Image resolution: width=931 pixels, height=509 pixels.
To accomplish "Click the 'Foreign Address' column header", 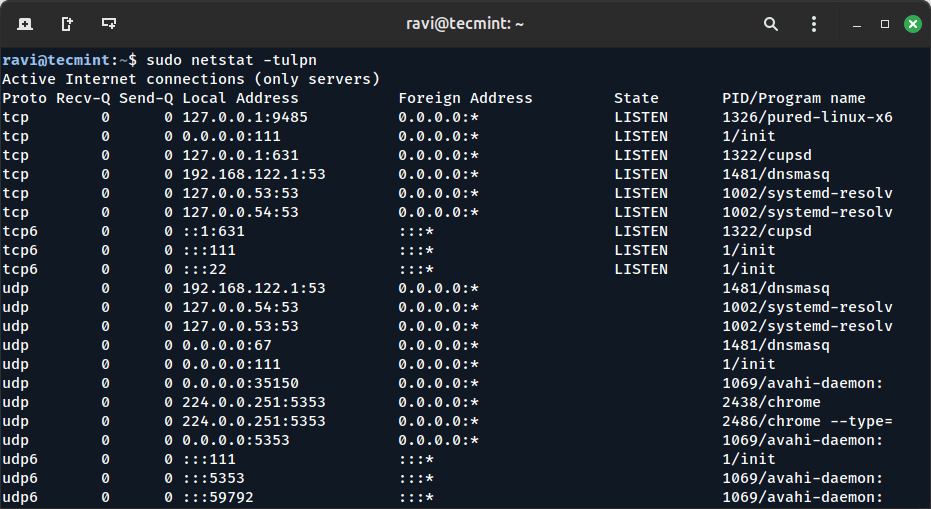I will click(465, 98).
